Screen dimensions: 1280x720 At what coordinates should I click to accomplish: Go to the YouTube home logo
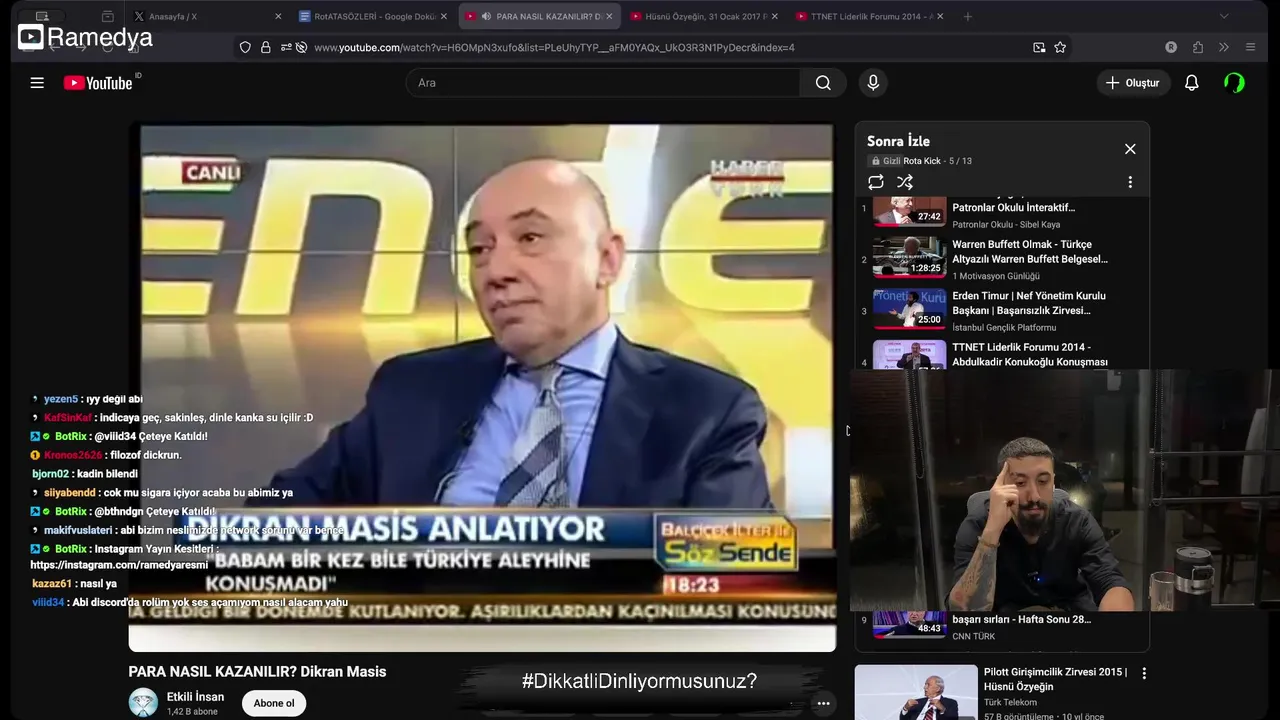pos(98,83)
